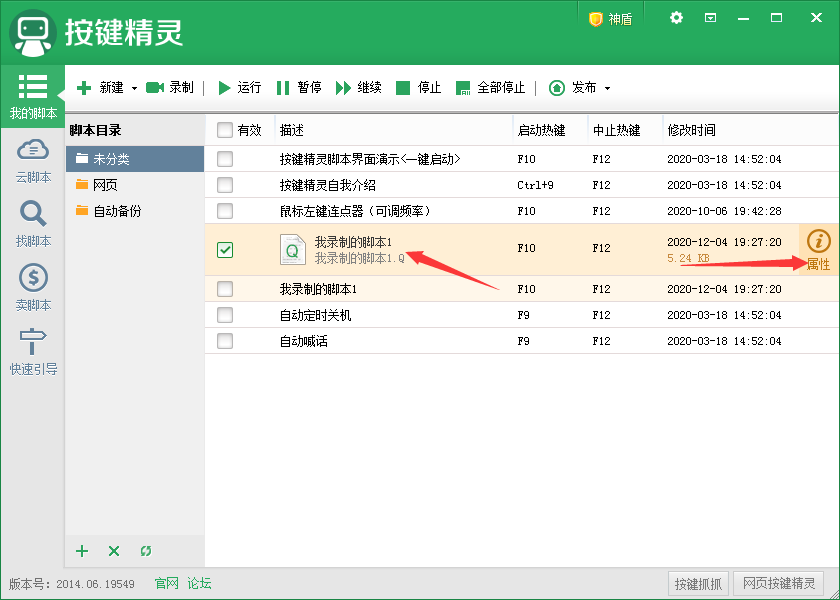Viewport: 840px width, 600px height.
Task: Select the 网页 folder in script directory
Action: [x=104, y=185]
